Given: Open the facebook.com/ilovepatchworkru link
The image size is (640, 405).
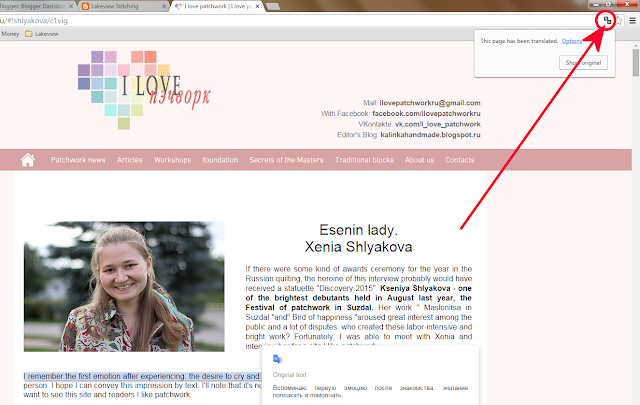Looking at the screenshot, I should (x=426, y=113).
